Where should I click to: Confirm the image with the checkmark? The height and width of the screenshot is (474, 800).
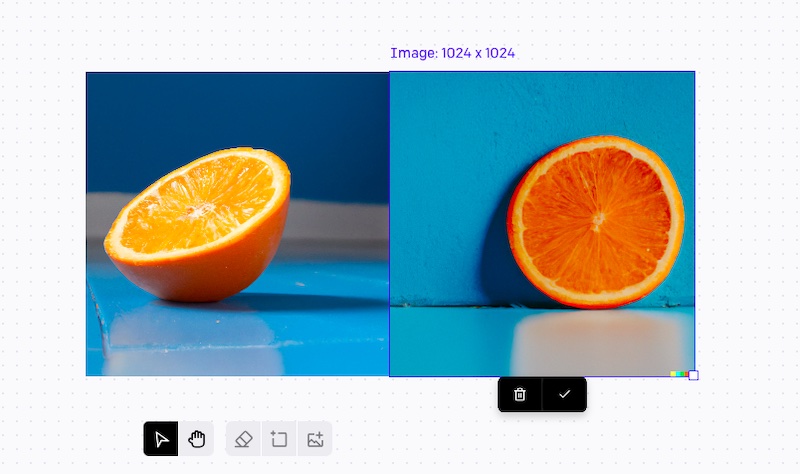click(565, 394)
